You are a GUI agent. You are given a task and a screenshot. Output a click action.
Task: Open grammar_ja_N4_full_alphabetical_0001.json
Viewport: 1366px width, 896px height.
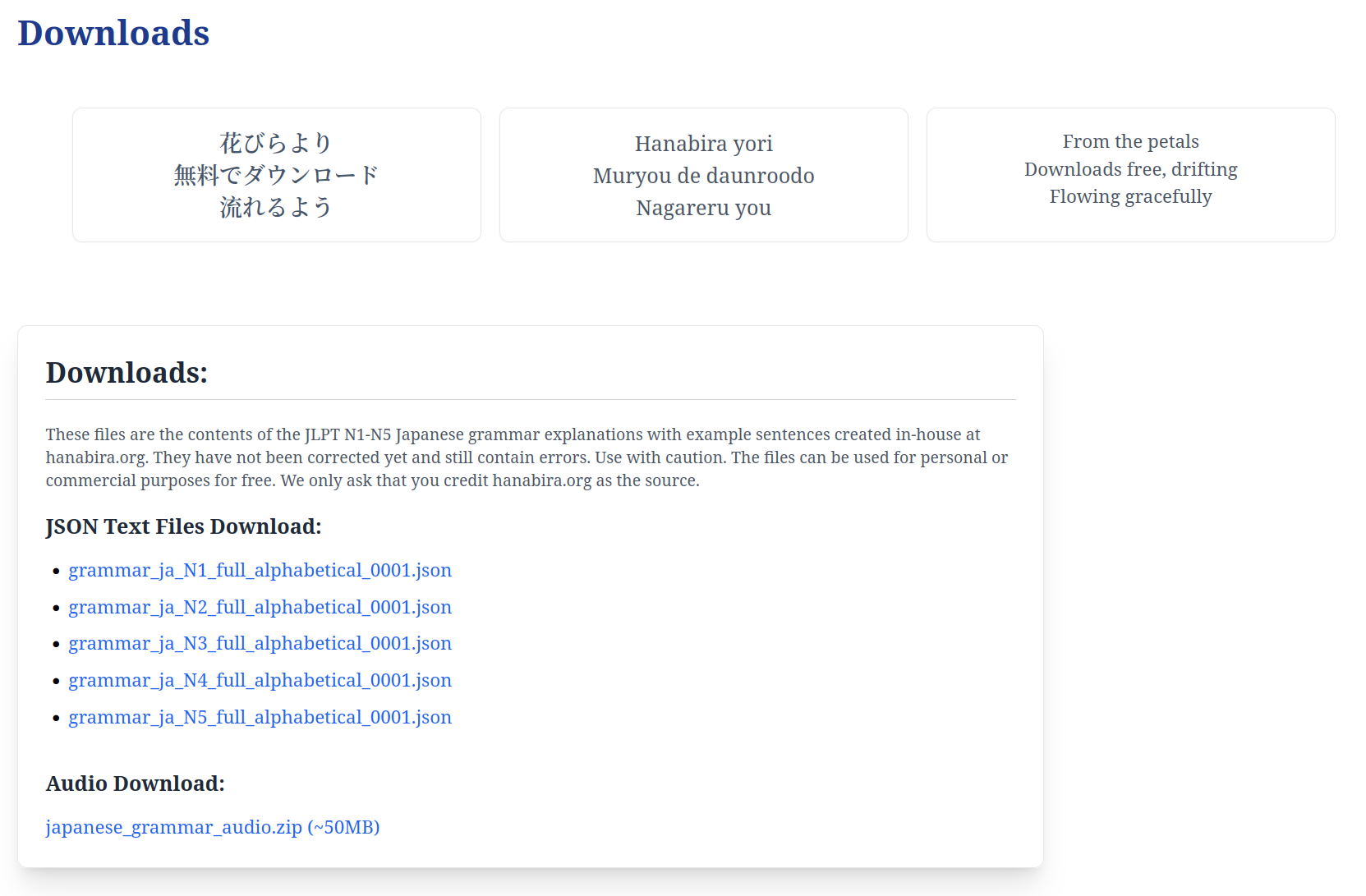click(260, 680)
